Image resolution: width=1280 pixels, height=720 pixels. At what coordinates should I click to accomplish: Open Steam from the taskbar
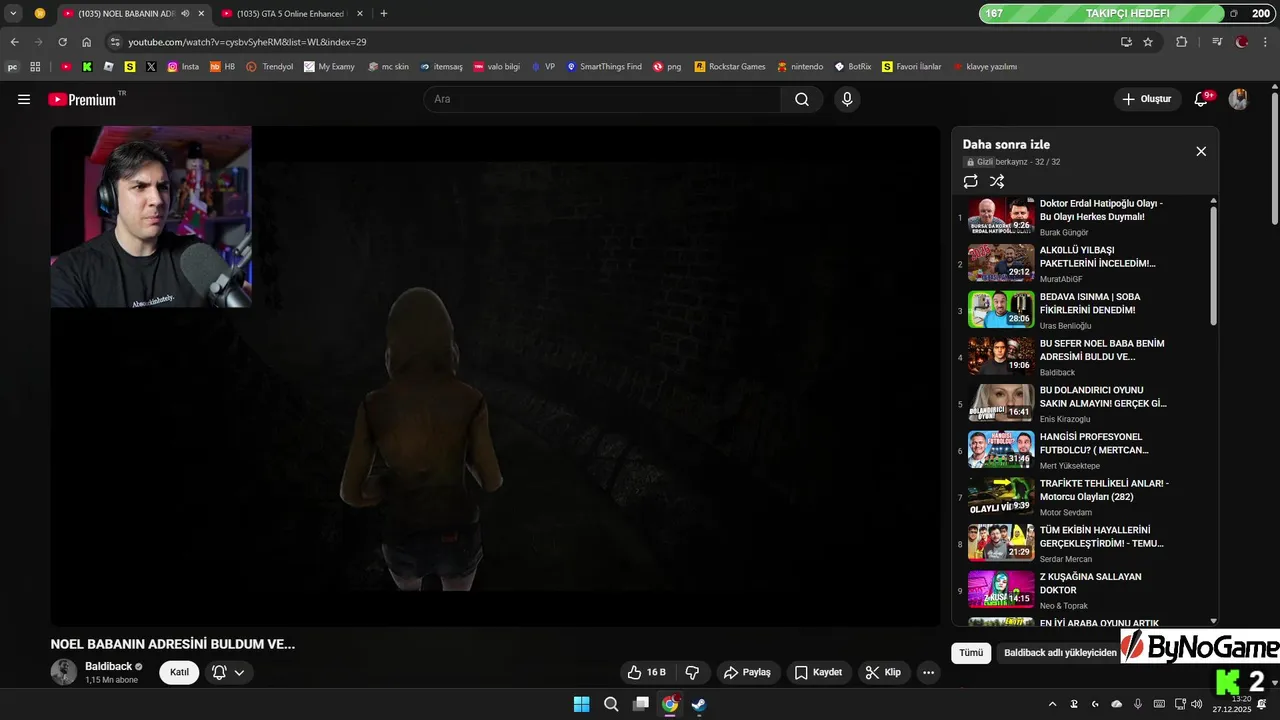click(699, 704)
